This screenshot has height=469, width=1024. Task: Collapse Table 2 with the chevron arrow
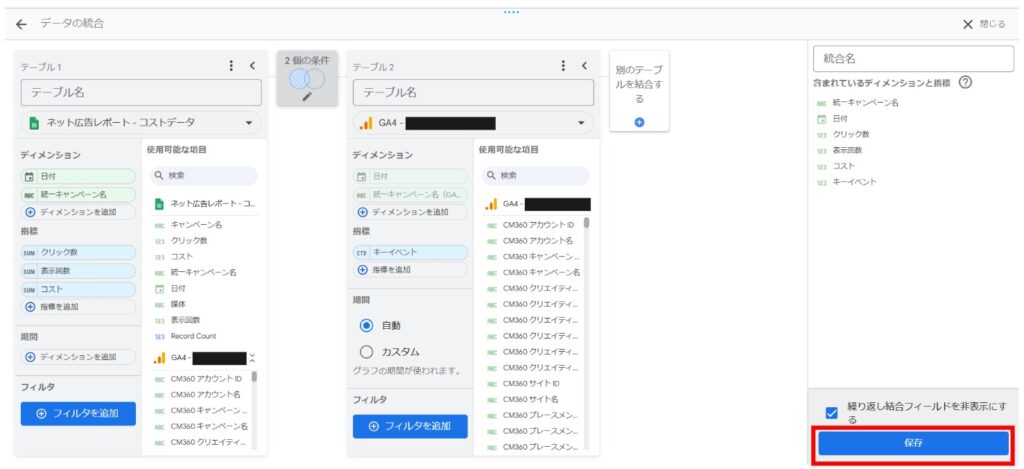584,66
